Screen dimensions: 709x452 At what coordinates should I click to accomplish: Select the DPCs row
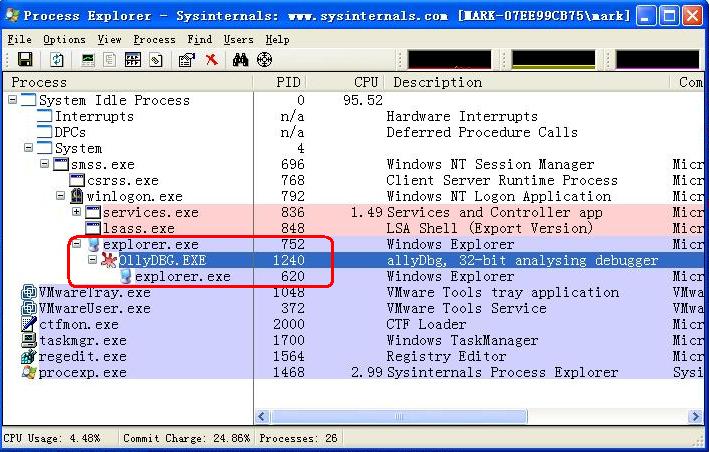coord(353,132)
